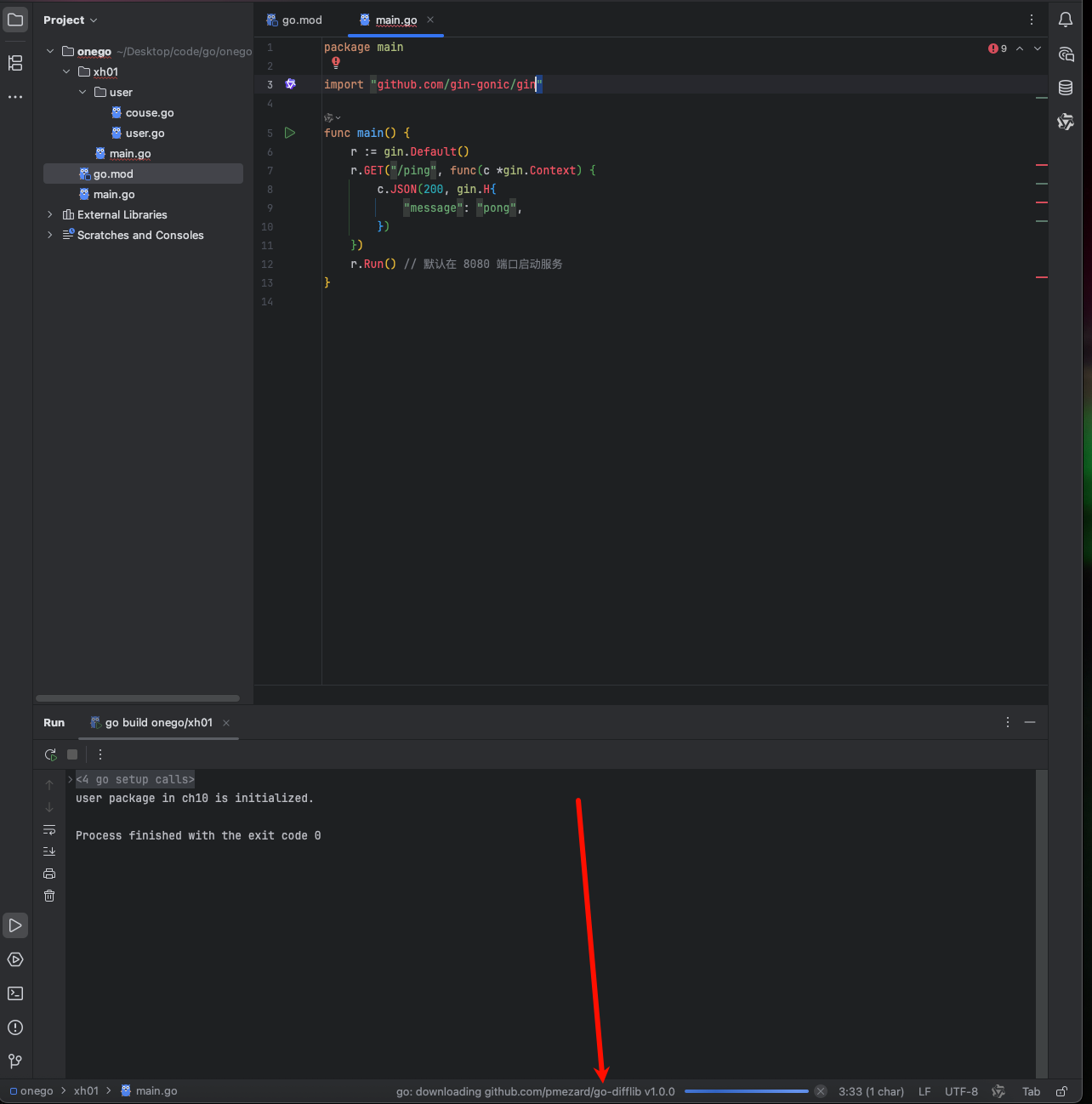Open the AI Assistant chat panel
Screen dimensions: 1092x1104
point(1066,54)
